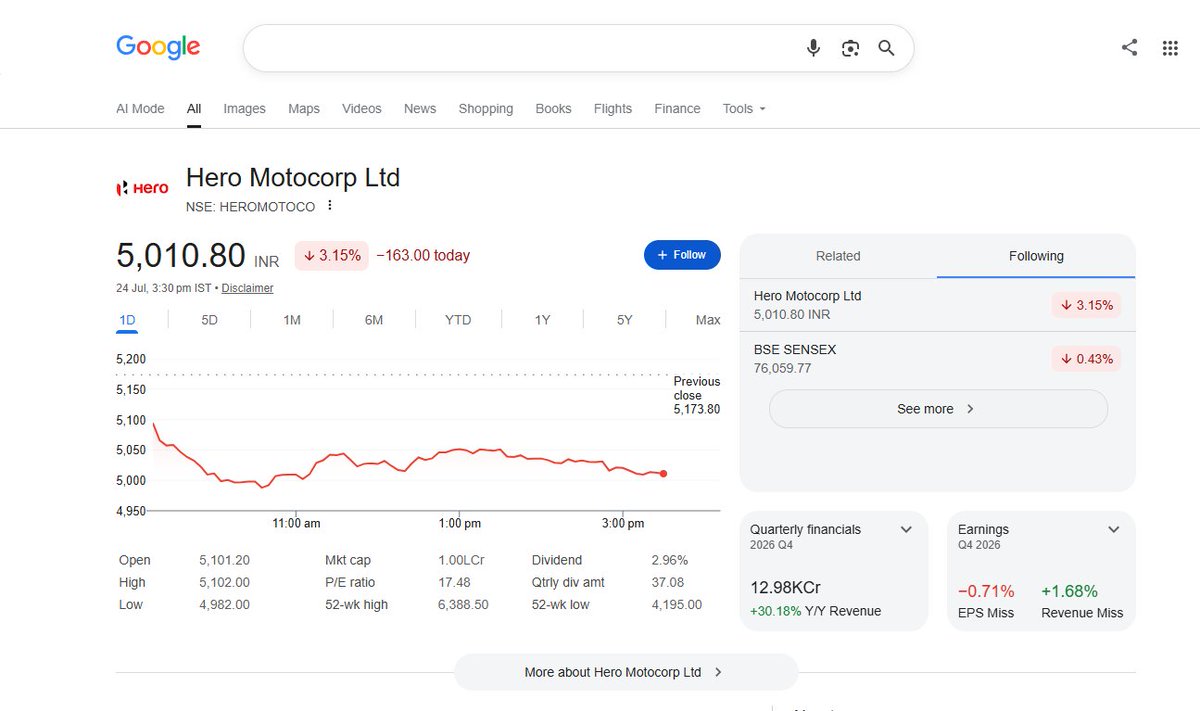Click the Qtrly div amt value 37.08
Image resolution: width=1200 pixels, height=711 pixels.
(x=667, y=582)
